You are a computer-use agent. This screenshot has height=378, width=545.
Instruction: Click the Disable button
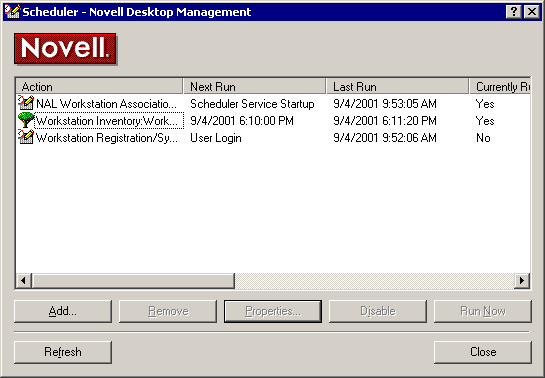378,311
